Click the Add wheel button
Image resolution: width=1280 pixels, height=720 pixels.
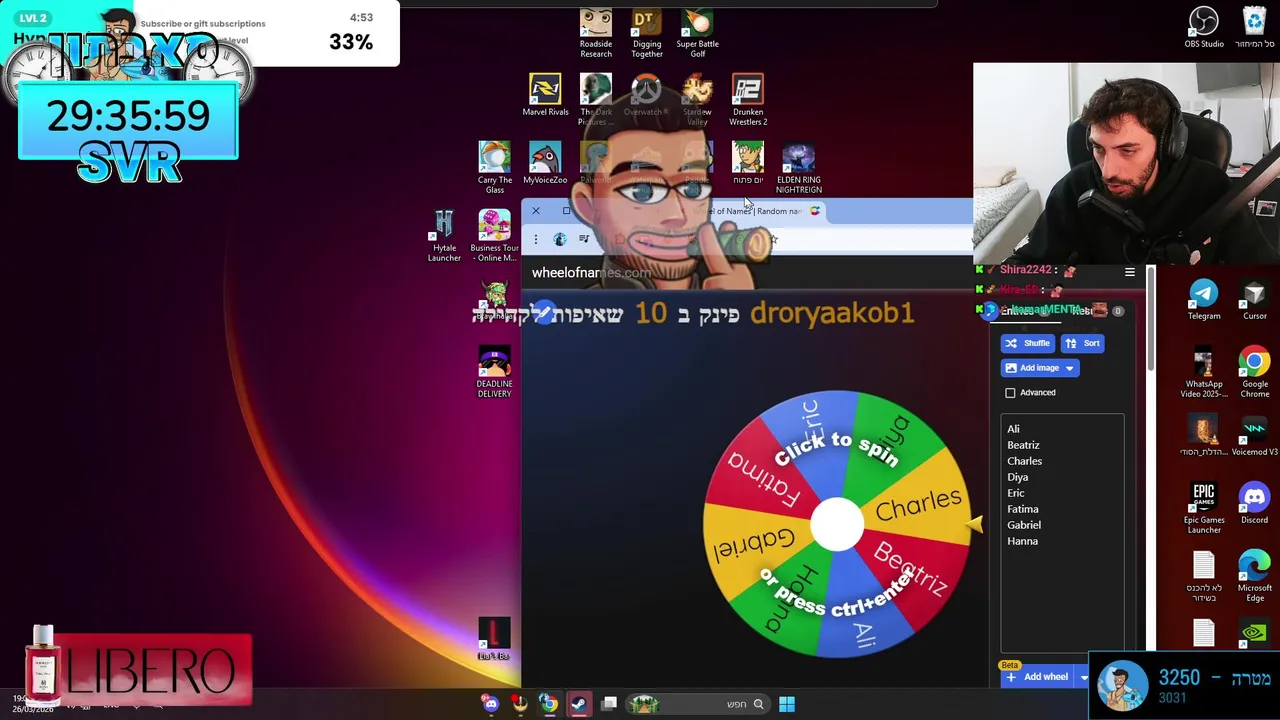(1037, 677)
